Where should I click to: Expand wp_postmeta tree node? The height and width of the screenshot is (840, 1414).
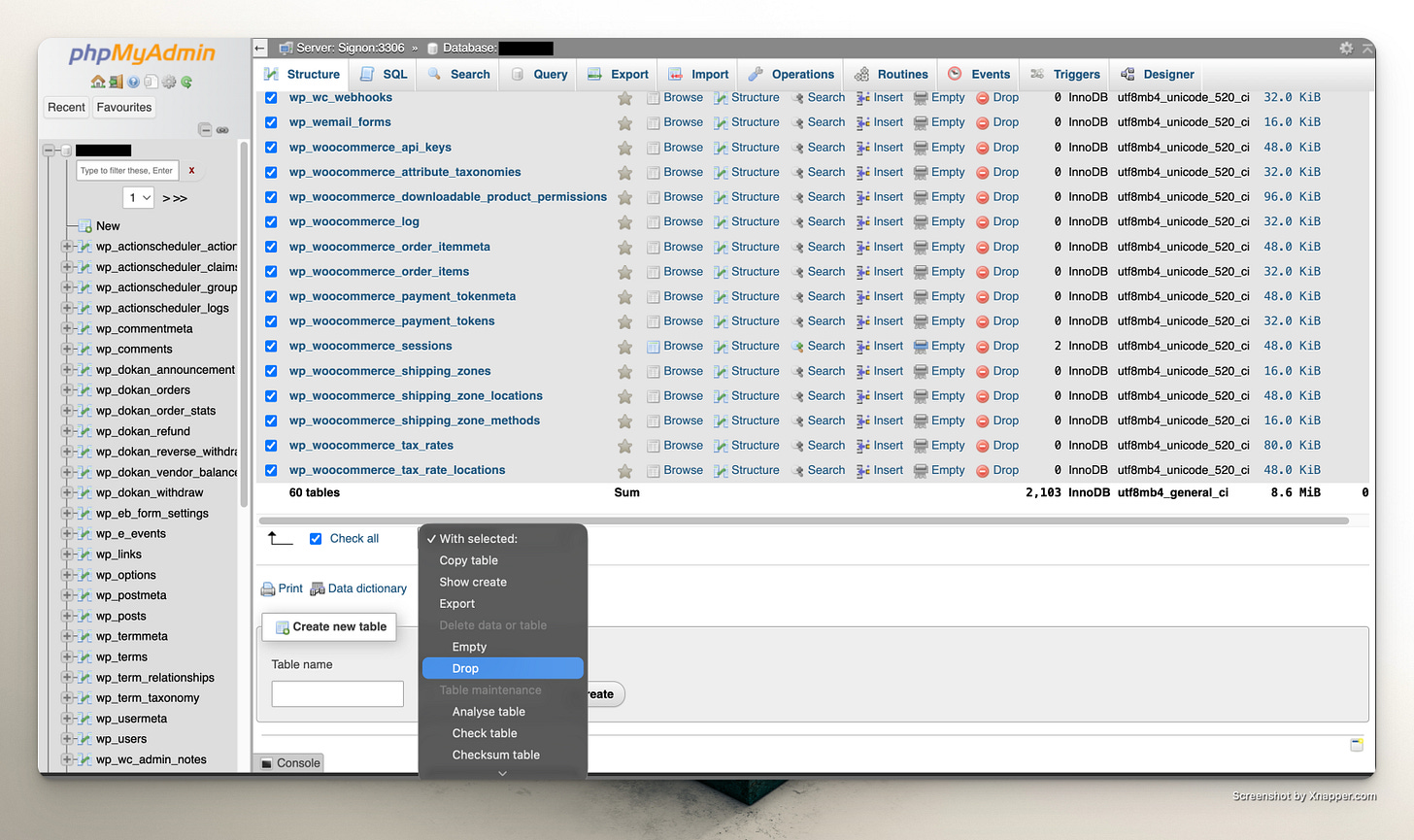[67, 595]
